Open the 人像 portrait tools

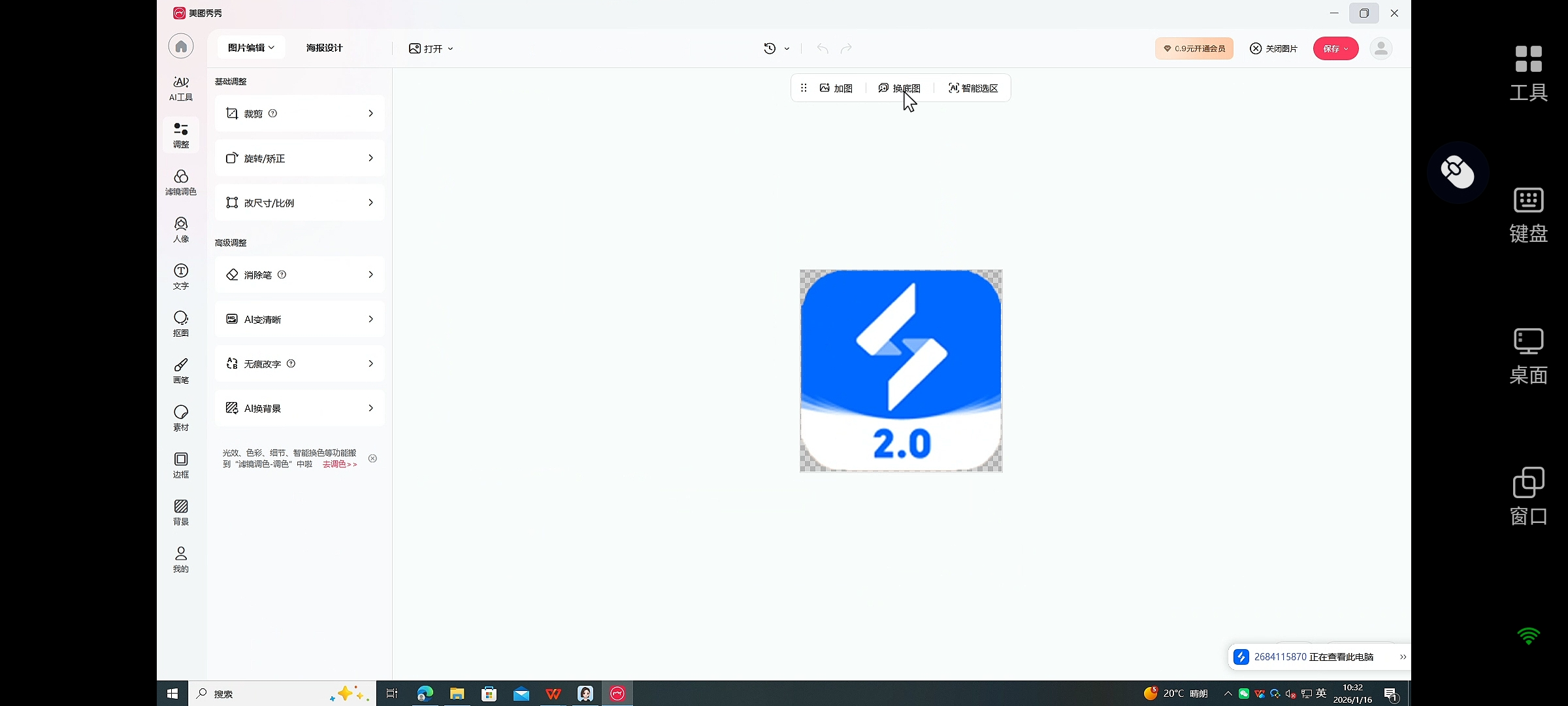click(181, 229)
